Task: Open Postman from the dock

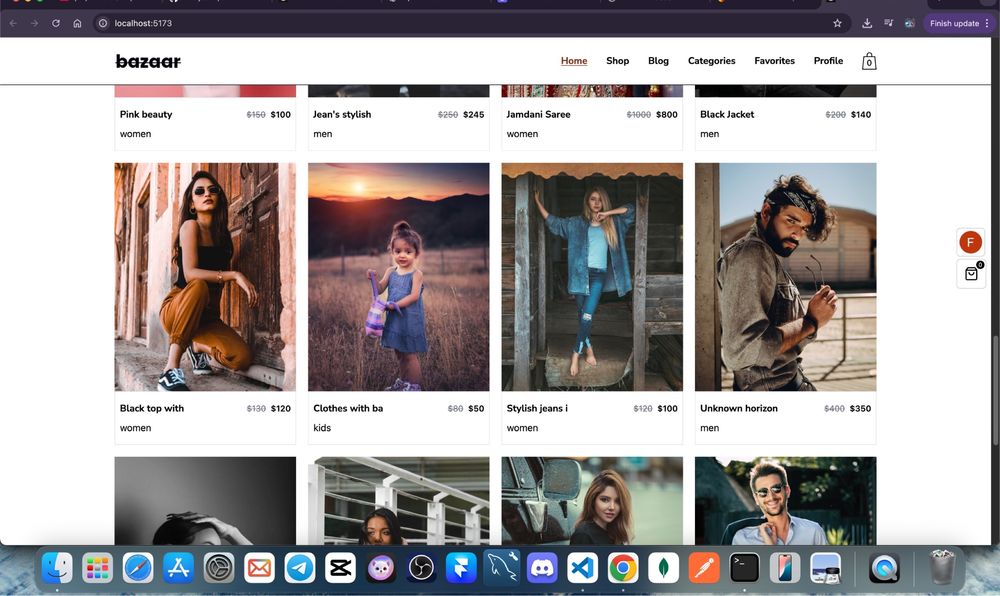Action: (703, 567)
